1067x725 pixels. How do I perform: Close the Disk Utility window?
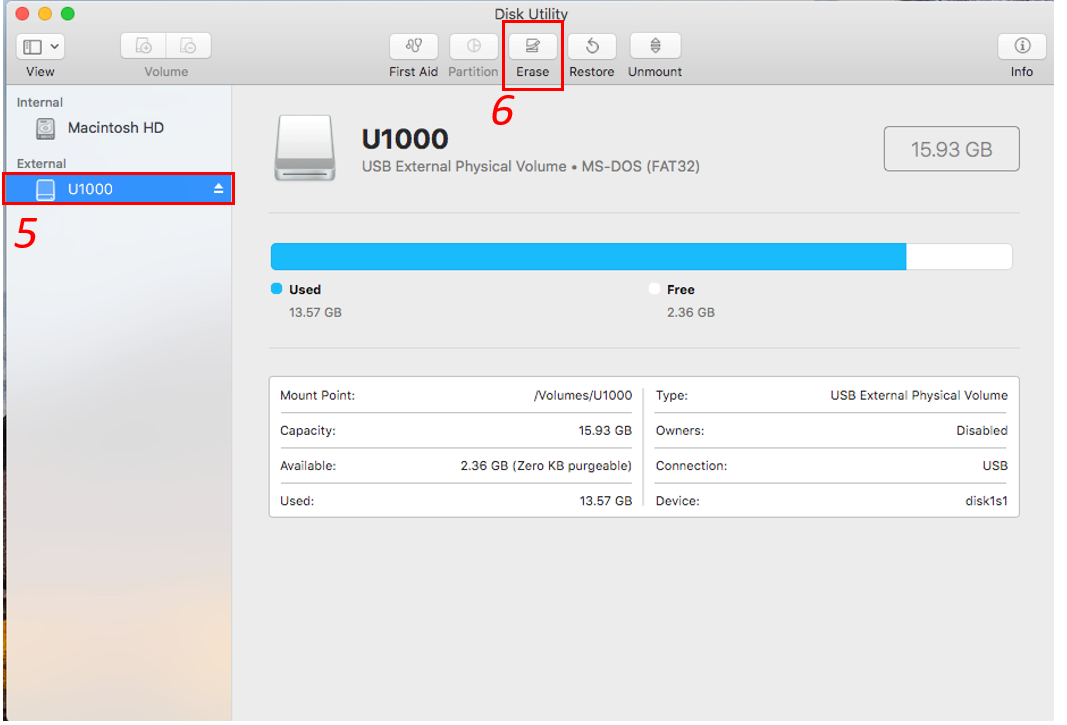coord(22,14)
